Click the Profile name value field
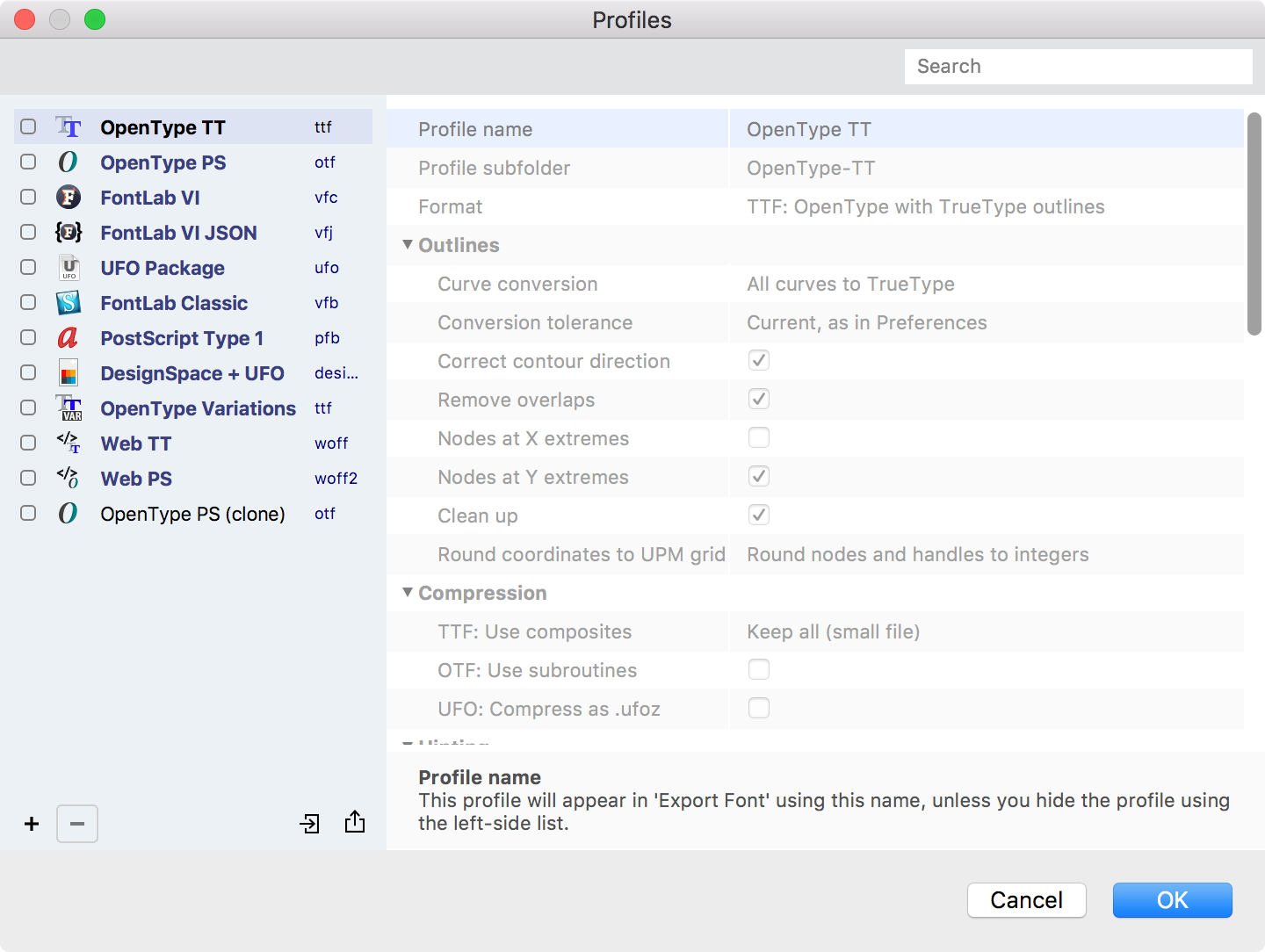Image resolution: width=1265 pixels, height=952 pixels. click(x=987, y=129)
